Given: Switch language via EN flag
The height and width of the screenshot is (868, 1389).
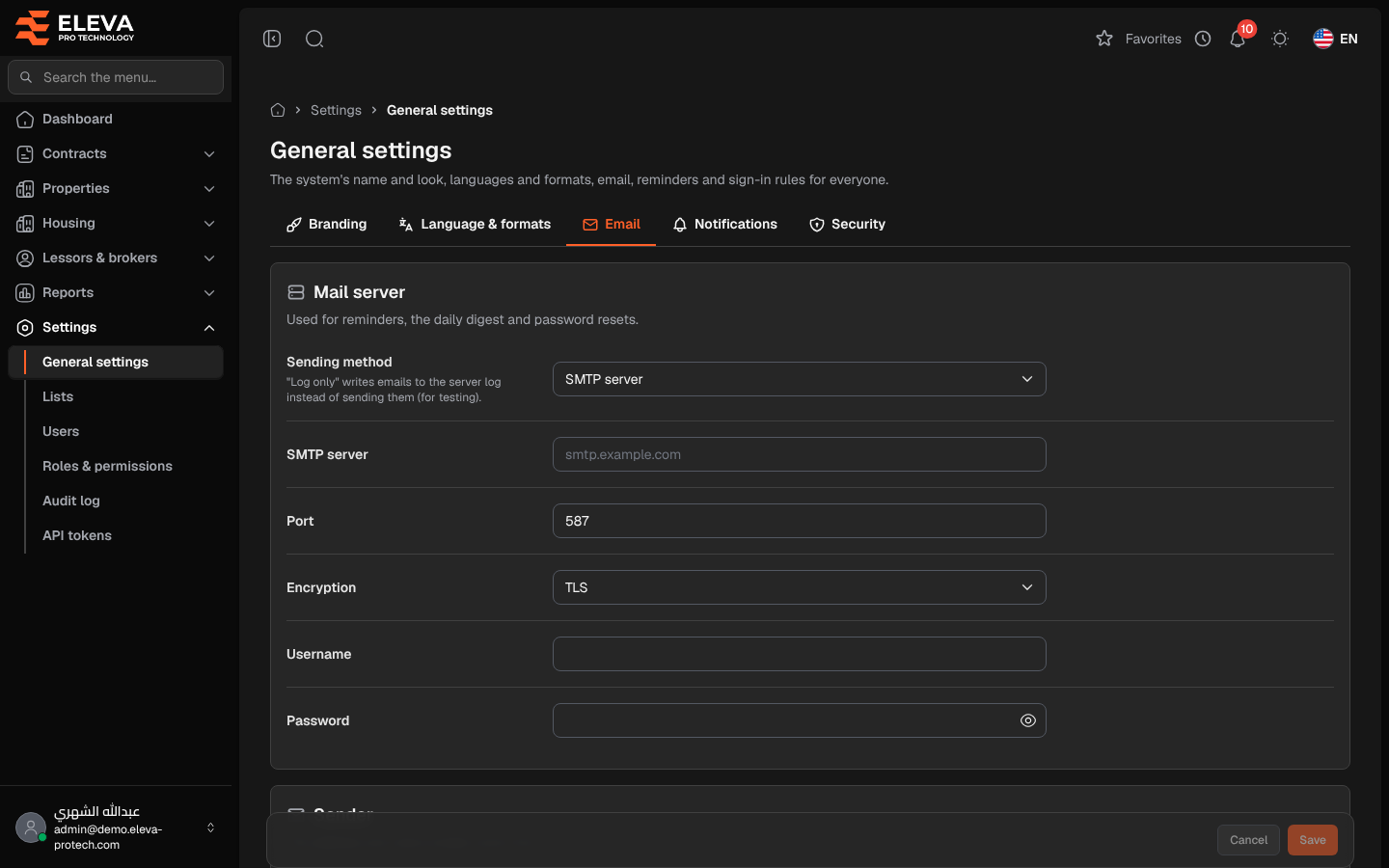Looking at the screenshot, I should click(x=1335, y=39).
